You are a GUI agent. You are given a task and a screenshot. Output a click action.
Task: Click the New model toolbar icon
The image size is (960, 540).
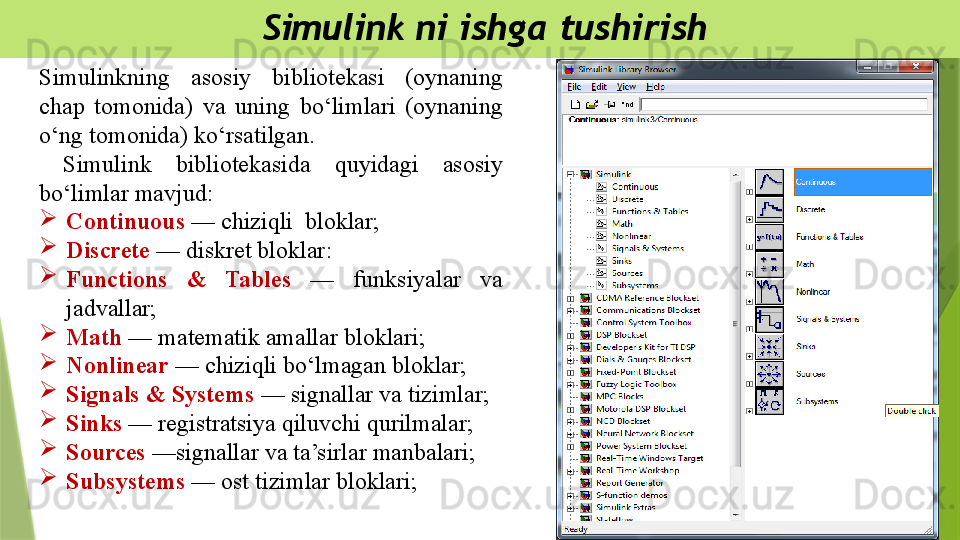(x=575, y=104)
